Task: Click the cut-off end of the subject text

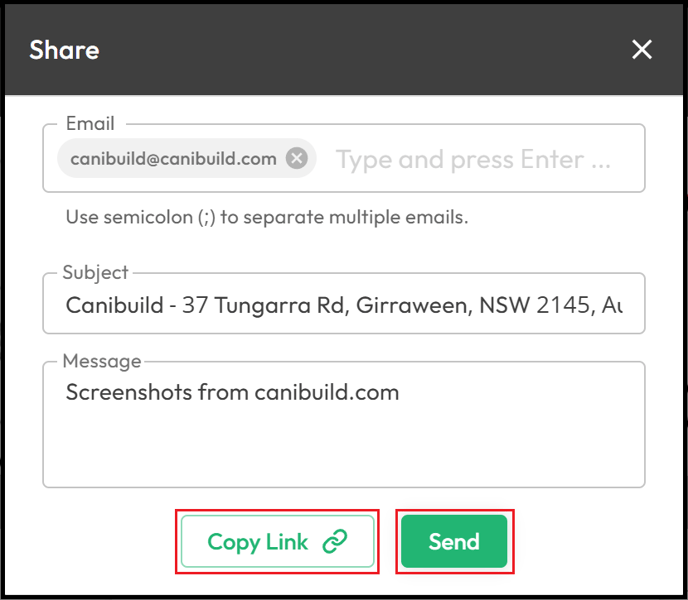Action: tap(612, 305)
